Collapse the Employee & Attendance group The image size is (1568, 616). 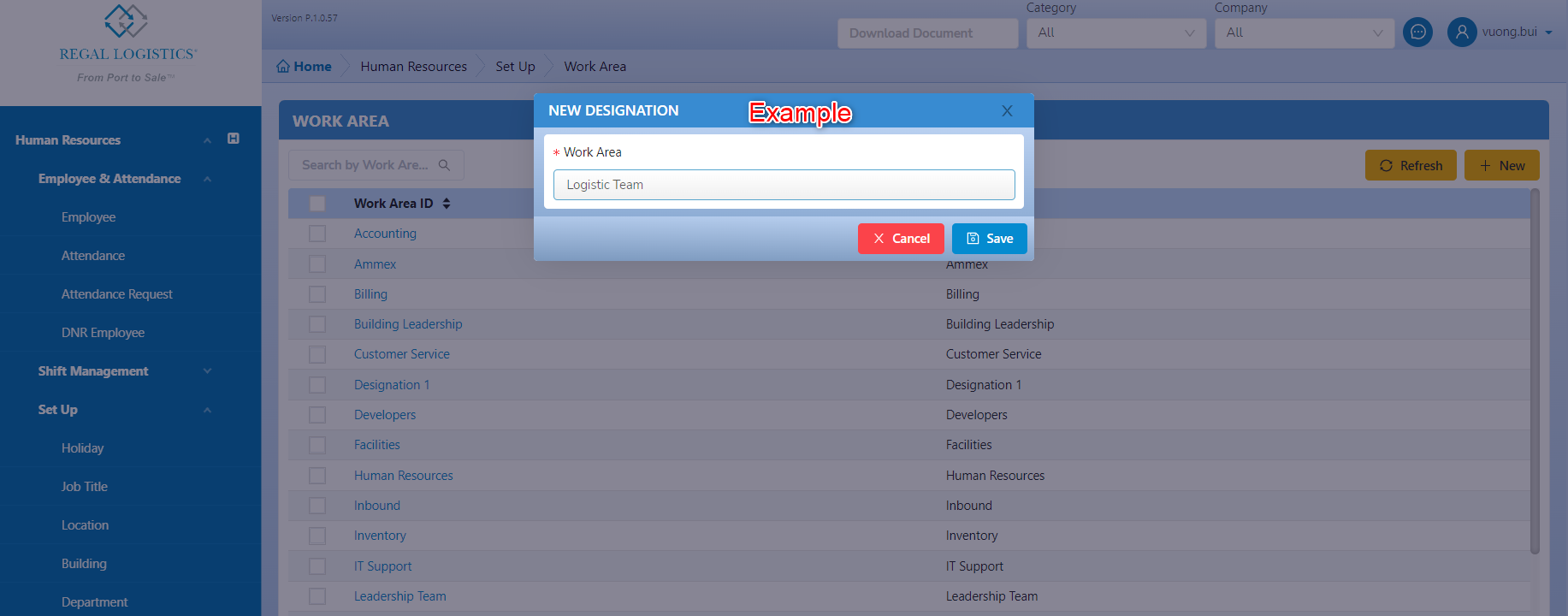207,179
